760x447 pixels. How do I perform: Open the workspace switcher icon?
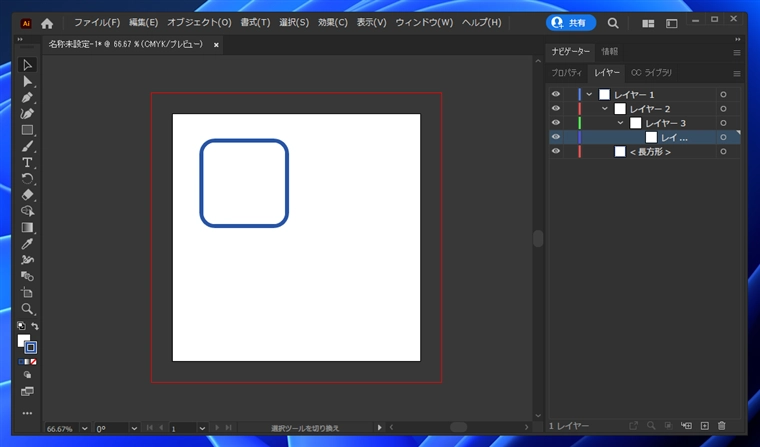tap(671, 23)
